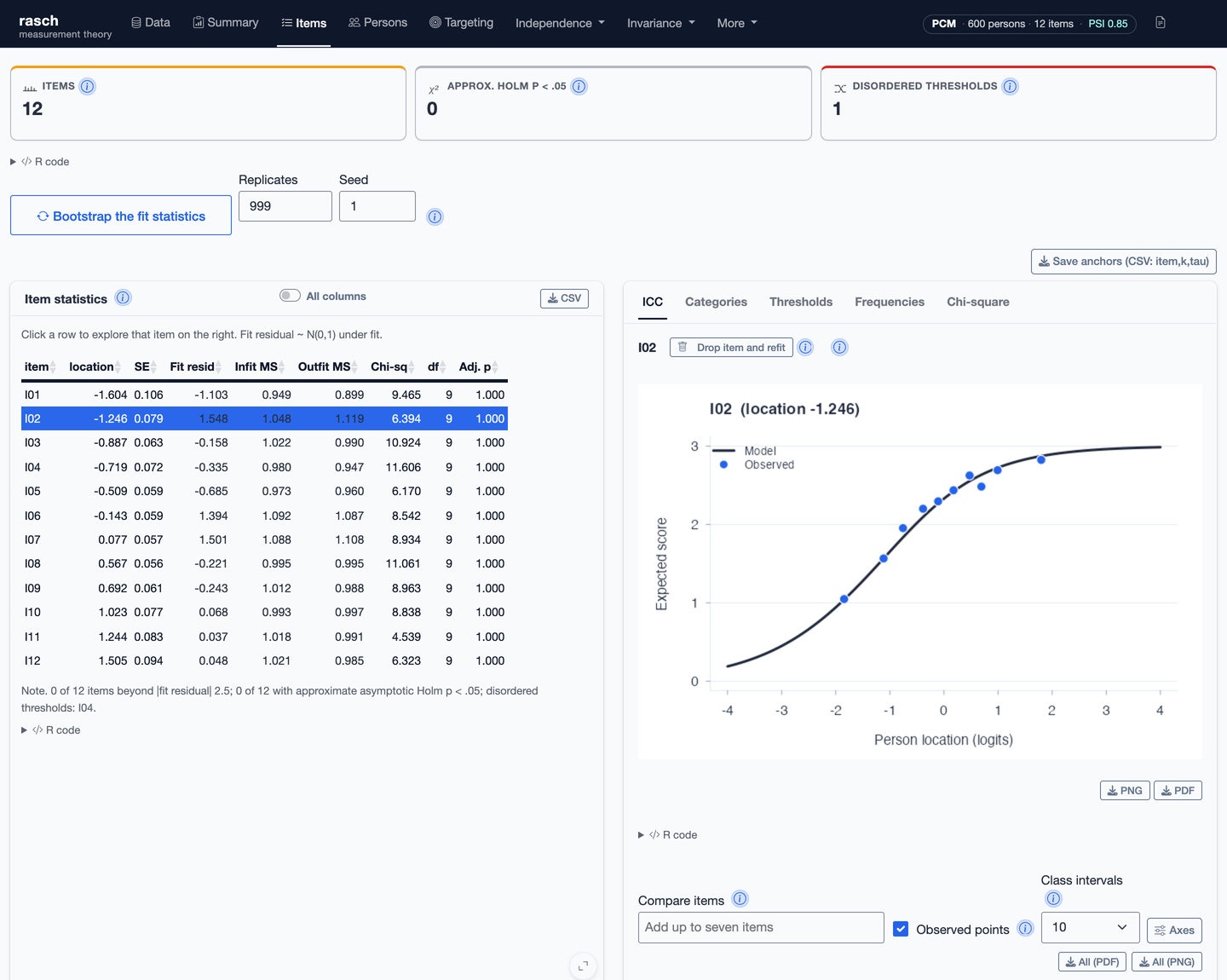Screen dimensions: 1227x980
Task: Expand R code below the item statistics note
Action: 51,730
